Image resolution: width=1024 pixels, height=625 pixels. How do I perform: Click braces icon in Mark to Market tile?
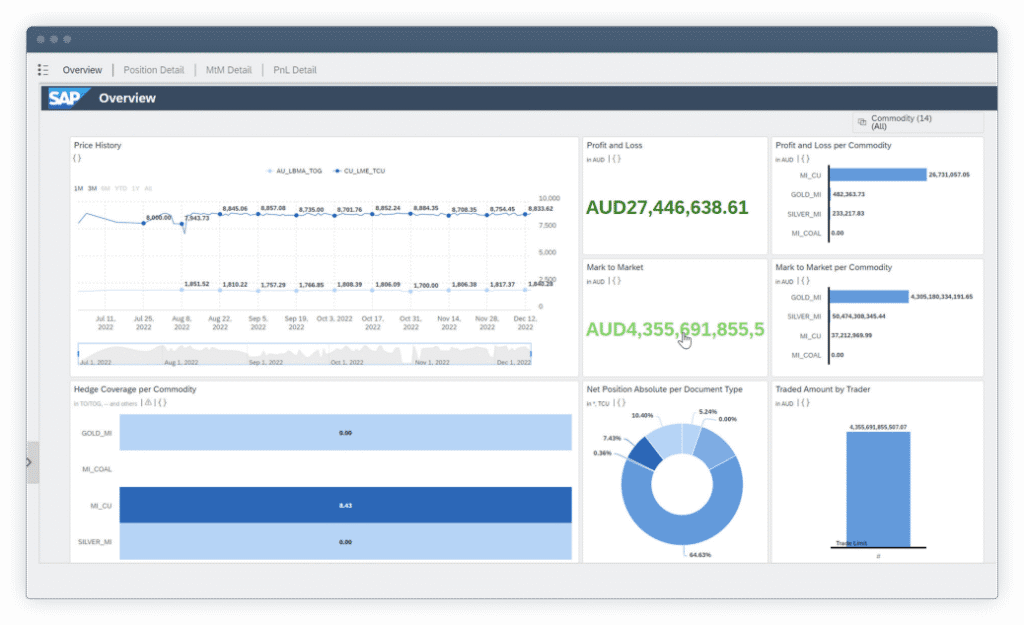coord(617,281)
